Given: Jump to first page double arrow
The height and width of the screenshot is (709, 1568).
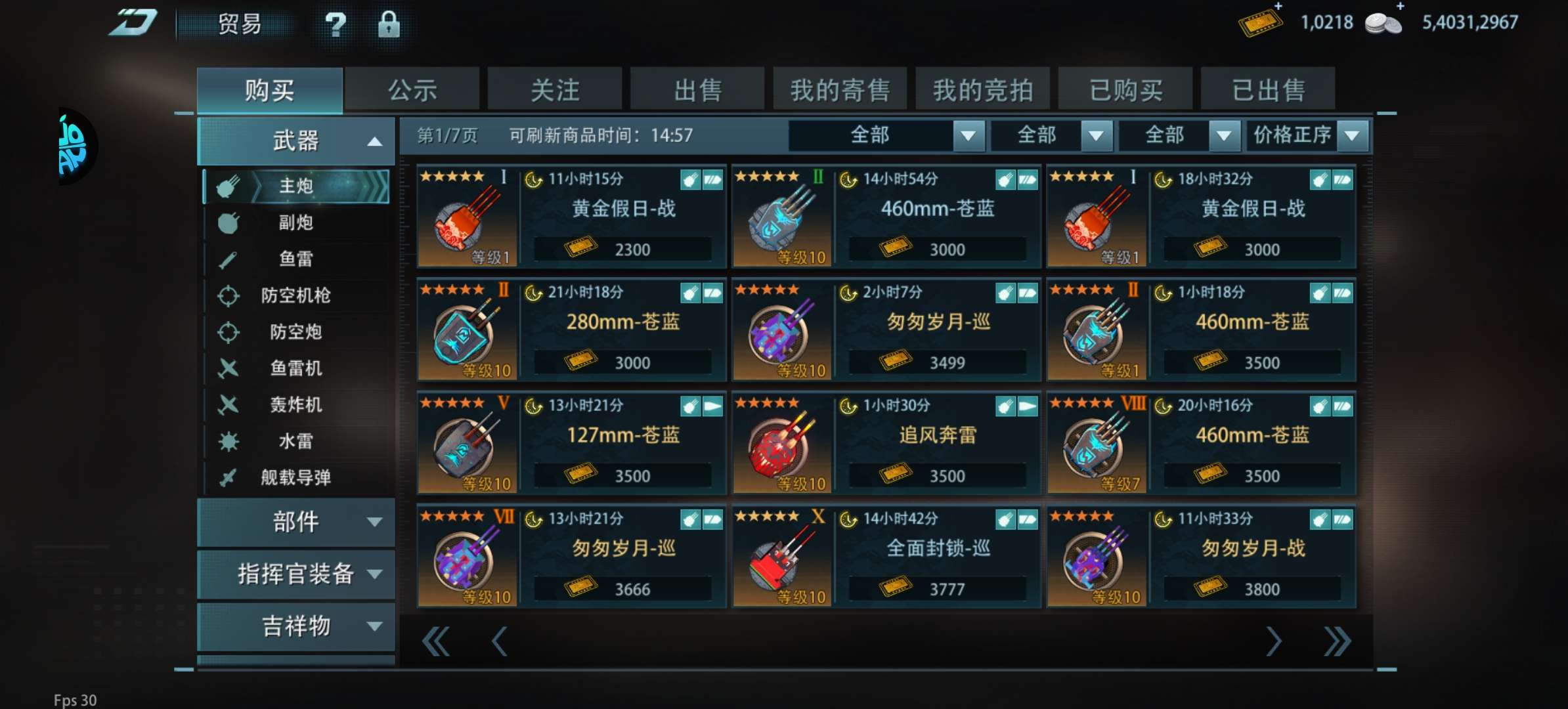Looking at the screenshot, I should click(x=436, y=641).
